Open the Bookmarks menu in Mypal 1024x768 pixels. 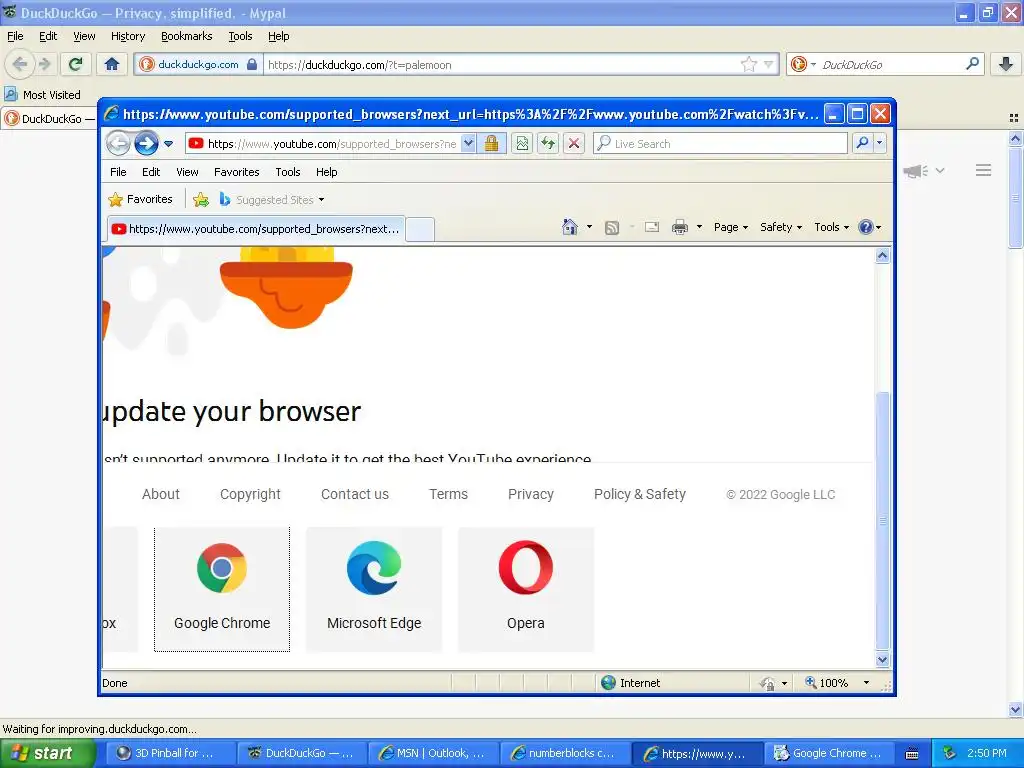click(187, 37)
